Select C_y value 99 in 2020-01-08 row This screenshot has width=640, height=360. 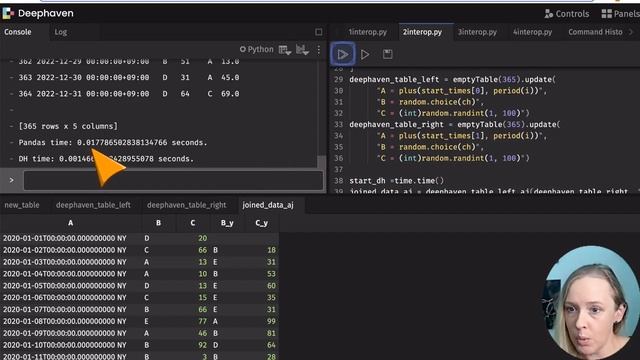(x=271, y=321)
